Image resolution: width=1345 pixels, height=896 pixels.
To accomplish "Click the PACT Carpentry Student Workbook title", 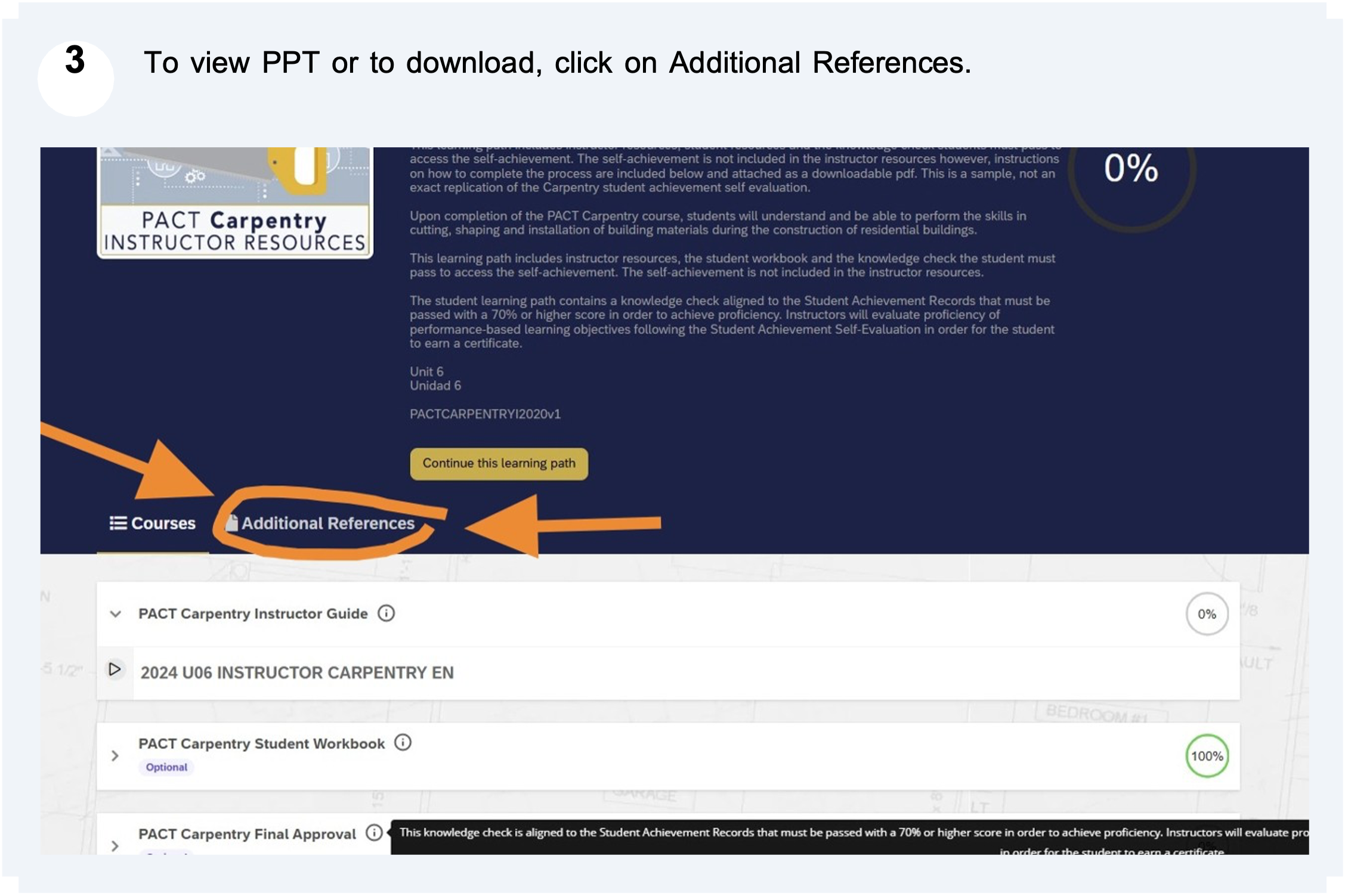I will click(x=261, y=744).
